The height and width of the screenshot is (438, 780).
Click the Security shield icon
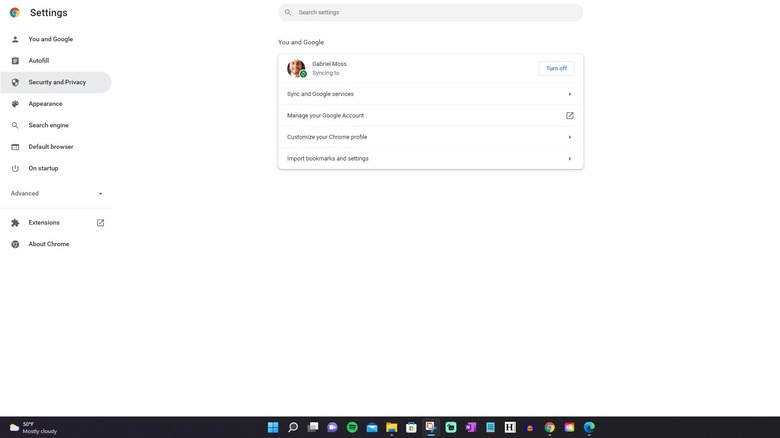click(15, 82)
